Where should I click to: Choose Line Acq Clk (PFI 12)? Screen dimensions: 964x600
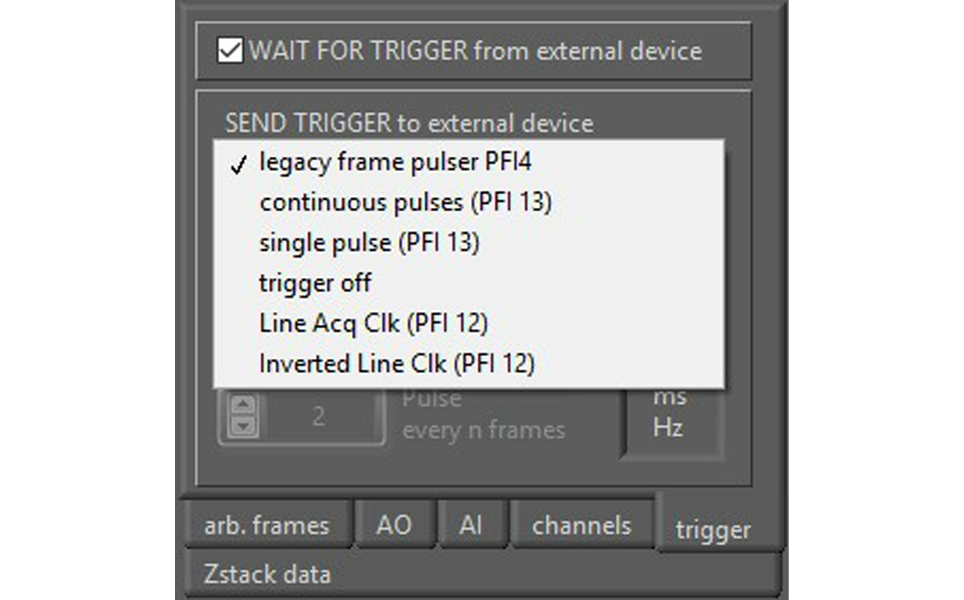(x=373, y=323)
